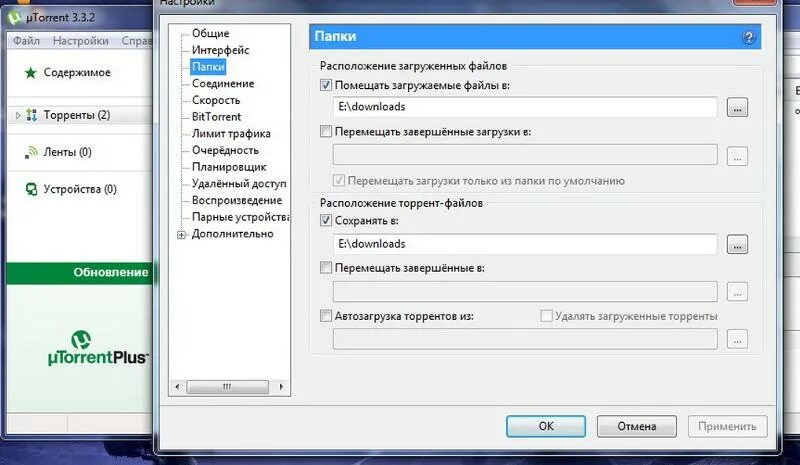Click the Отмена button
This screenshot has height=465, width=800.
point(637,426)
